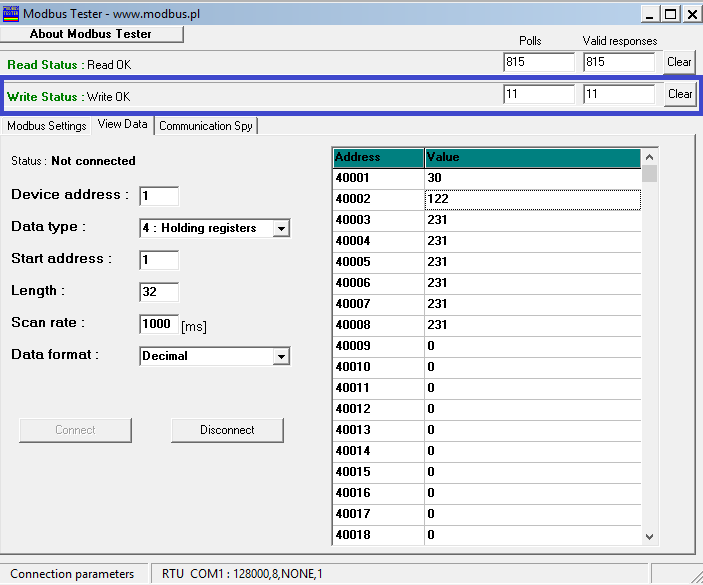This screenshot has height=585, width=703.
Task: Select the value cell for address 40001
Action: pyautogui.click(x=532, y=178)
